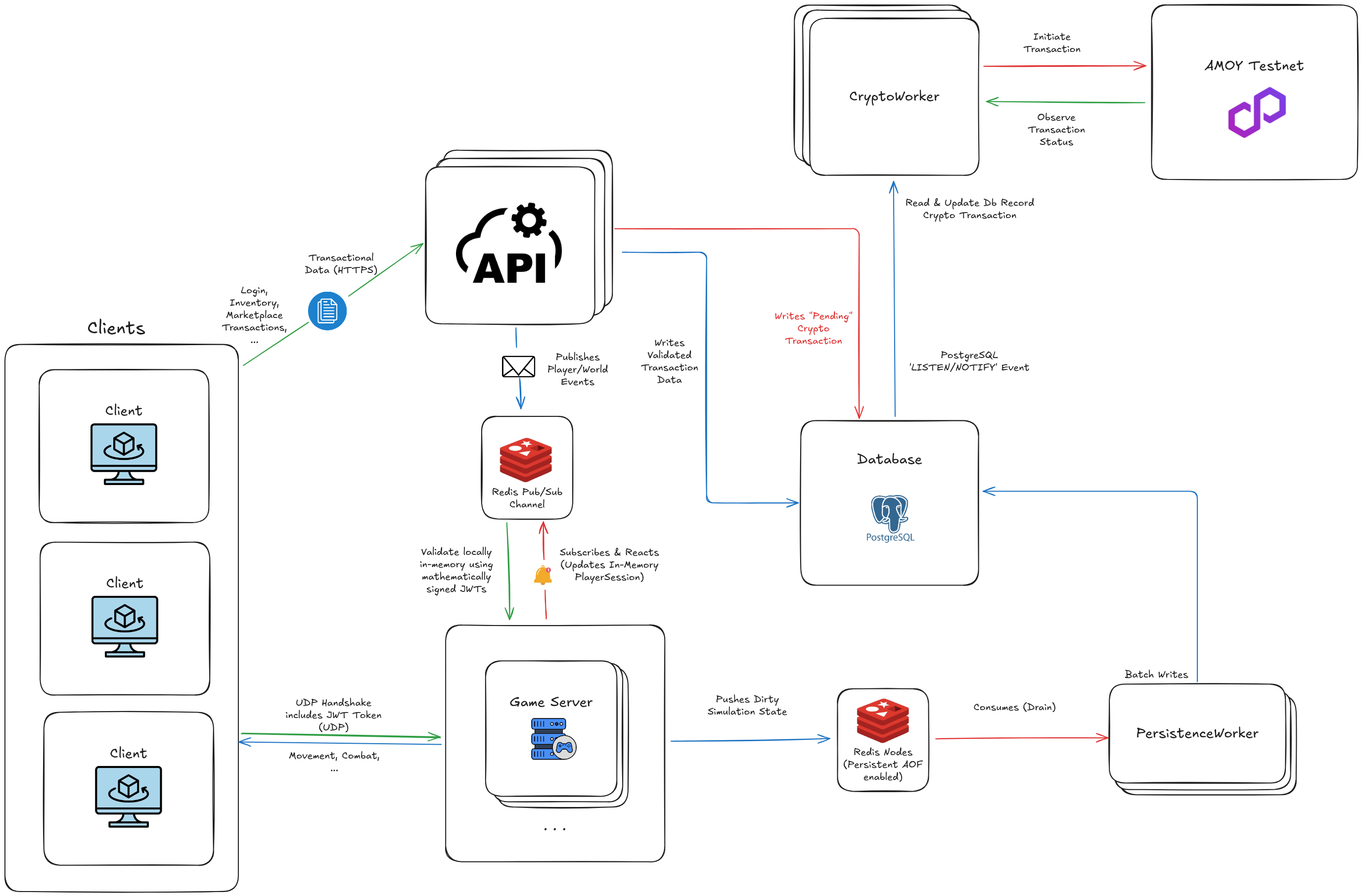1362x896 pixels.
Task: Click the Polygon logo inside AMOY Testnet
Action: click(1257, 113)
